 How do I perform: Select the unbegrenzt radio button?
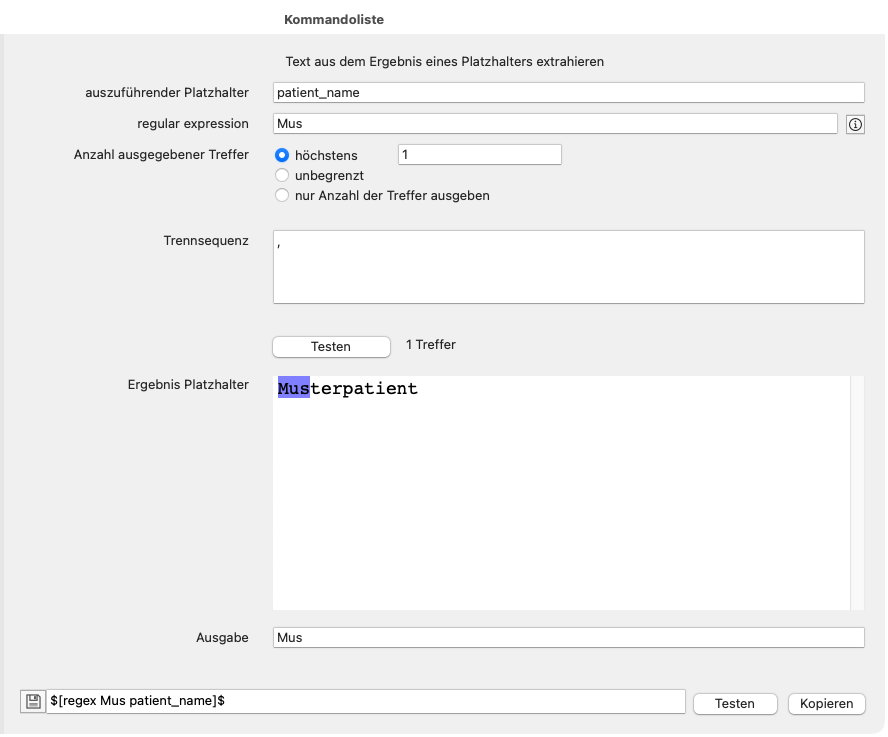click(281, 175)
